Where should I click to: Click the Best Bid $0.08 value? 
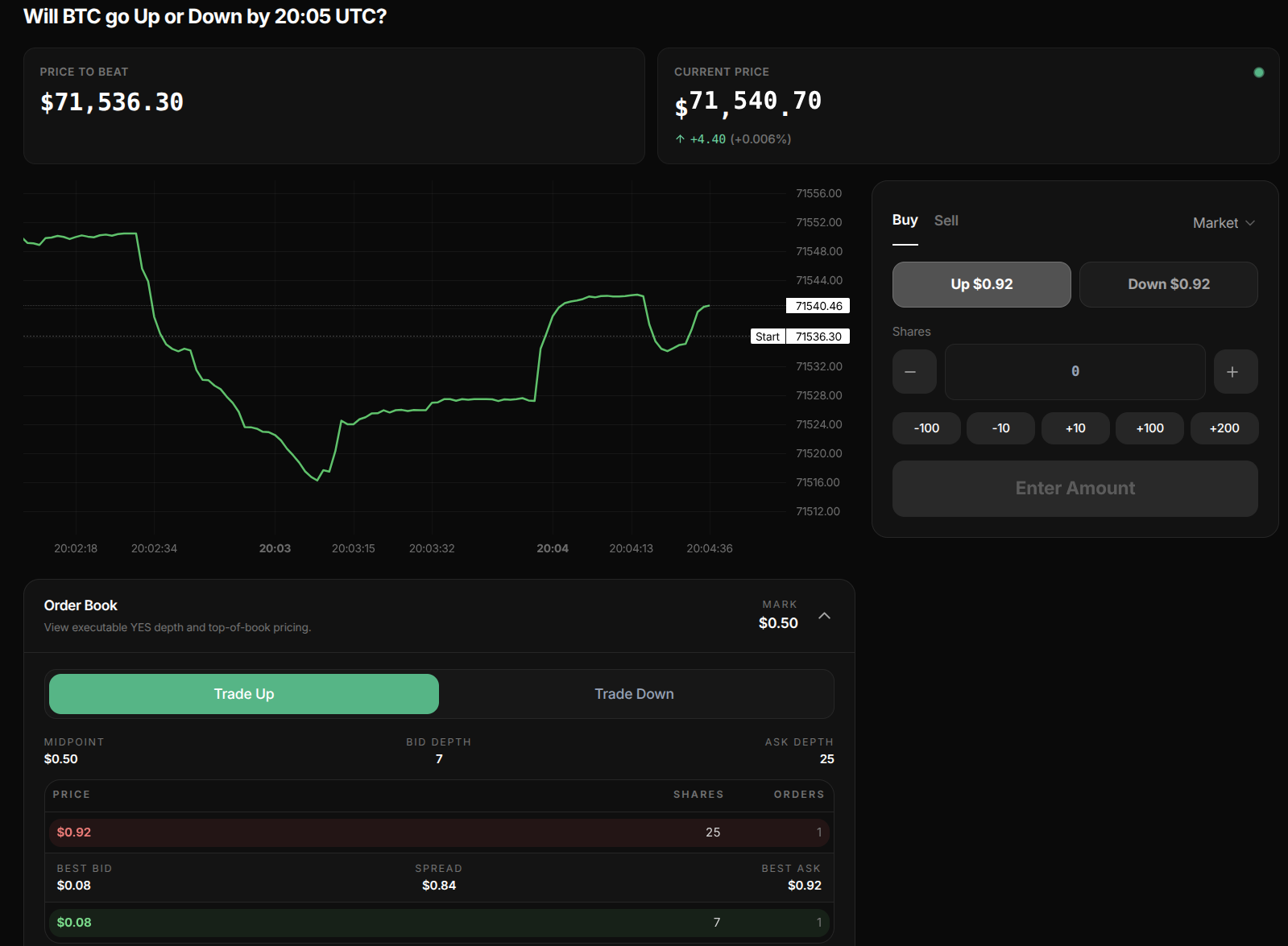tap(74, 886)
